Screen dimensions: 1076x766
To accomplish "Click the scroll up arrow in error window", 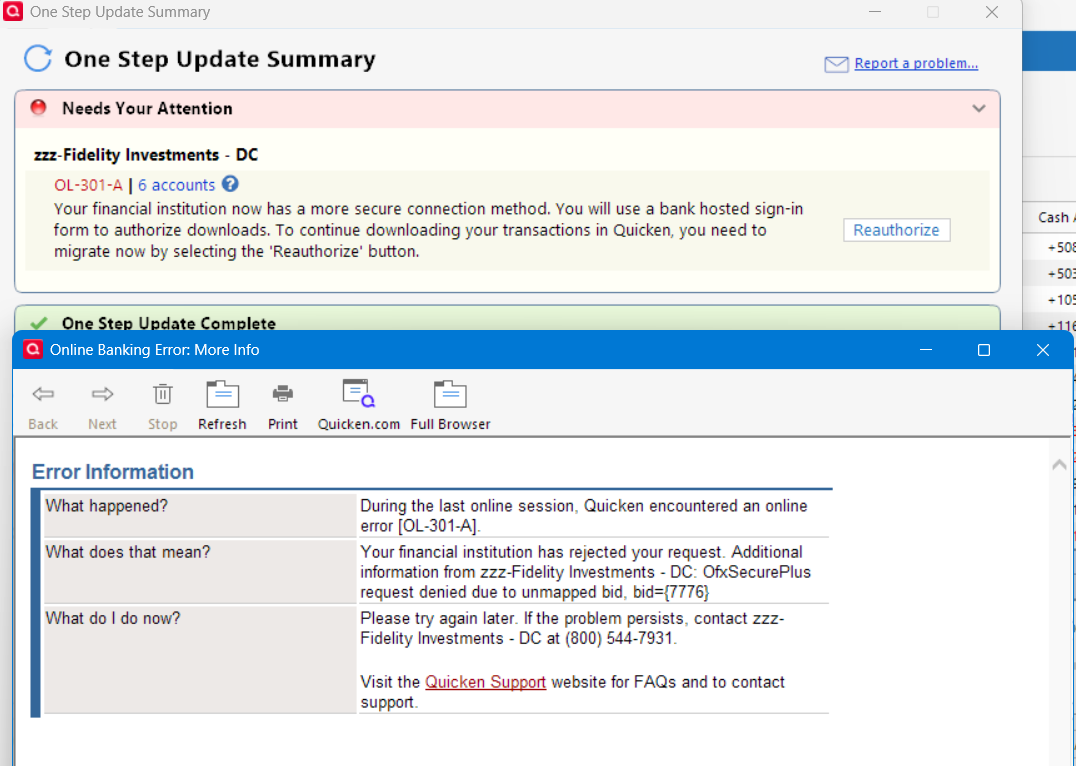I will [1059, 465].
